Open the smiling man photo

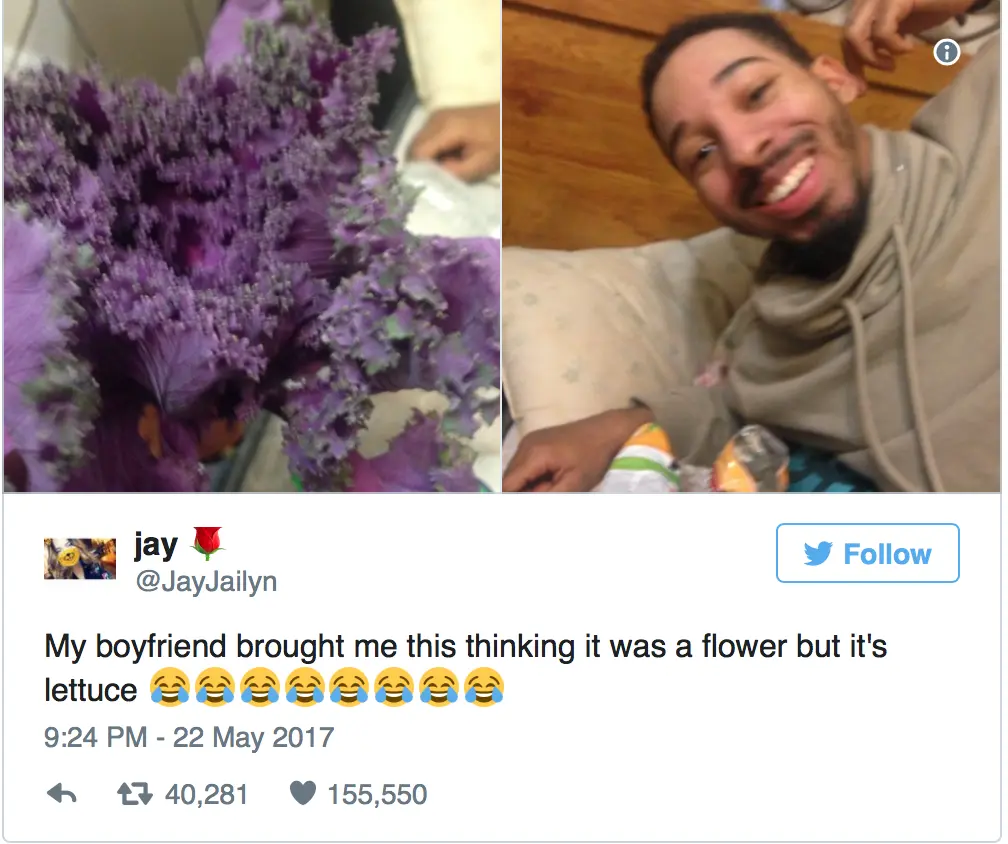pyautogui.click(x=751, y=246)
